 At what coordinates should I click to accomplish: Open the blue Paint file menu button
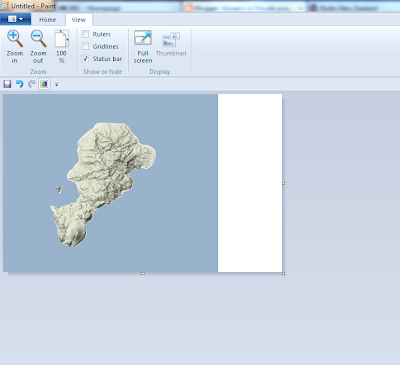(x=15, y=19)
